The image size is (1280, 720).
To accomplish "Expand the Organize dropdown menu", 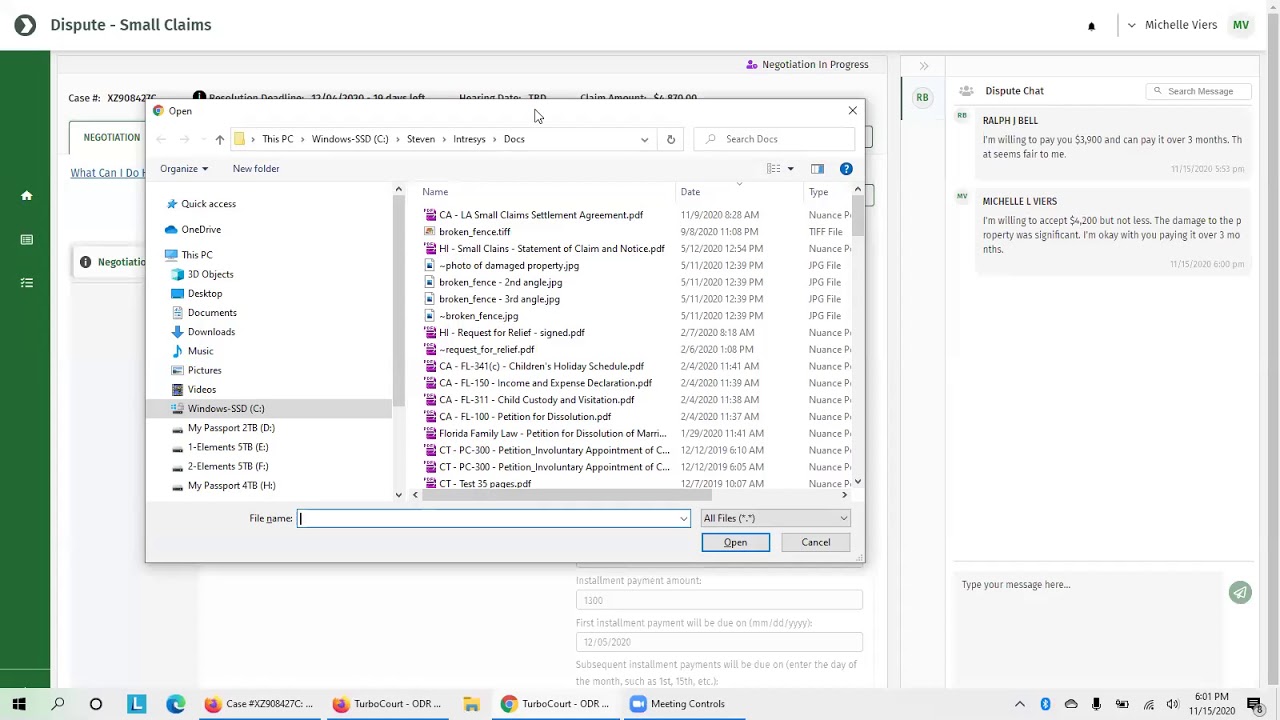I will 184,169.
